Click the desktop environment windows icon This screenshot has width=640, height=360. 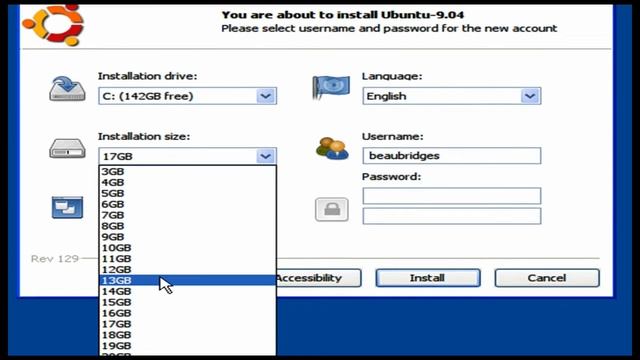(67, 207)
